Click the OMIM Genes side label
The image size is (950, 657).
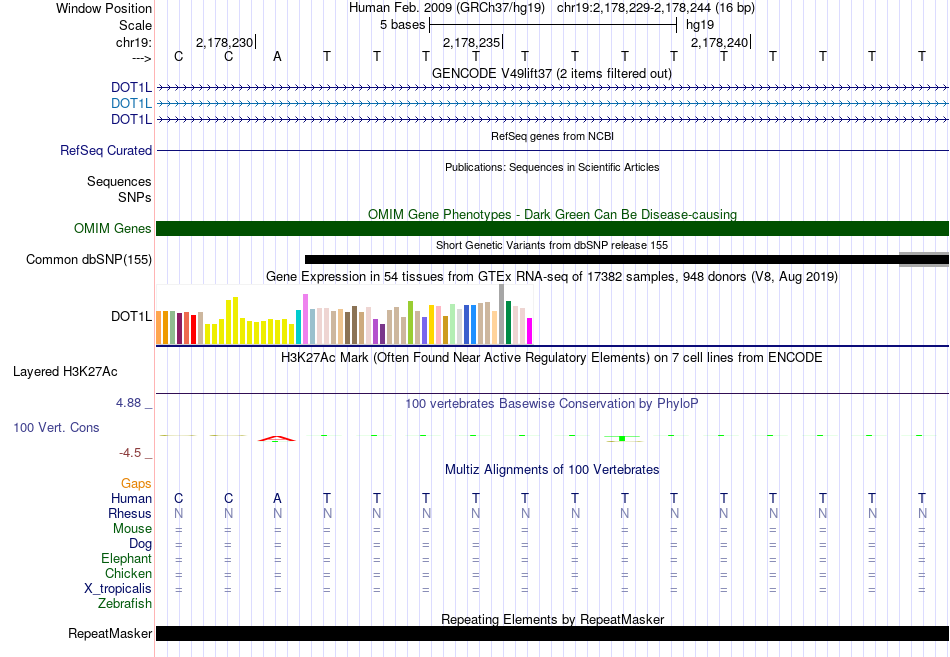[112, 228]
